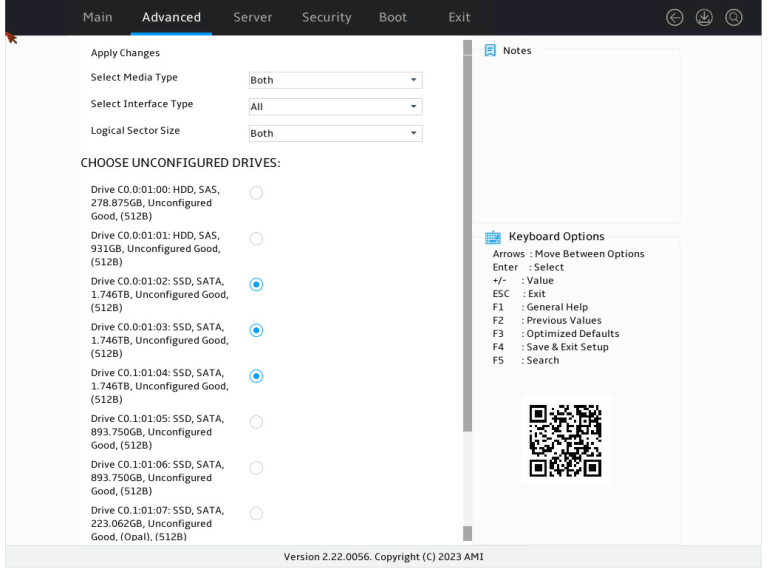Click the Notes panel icon
This screenshot has width=769, height=569.
[489, 51]
